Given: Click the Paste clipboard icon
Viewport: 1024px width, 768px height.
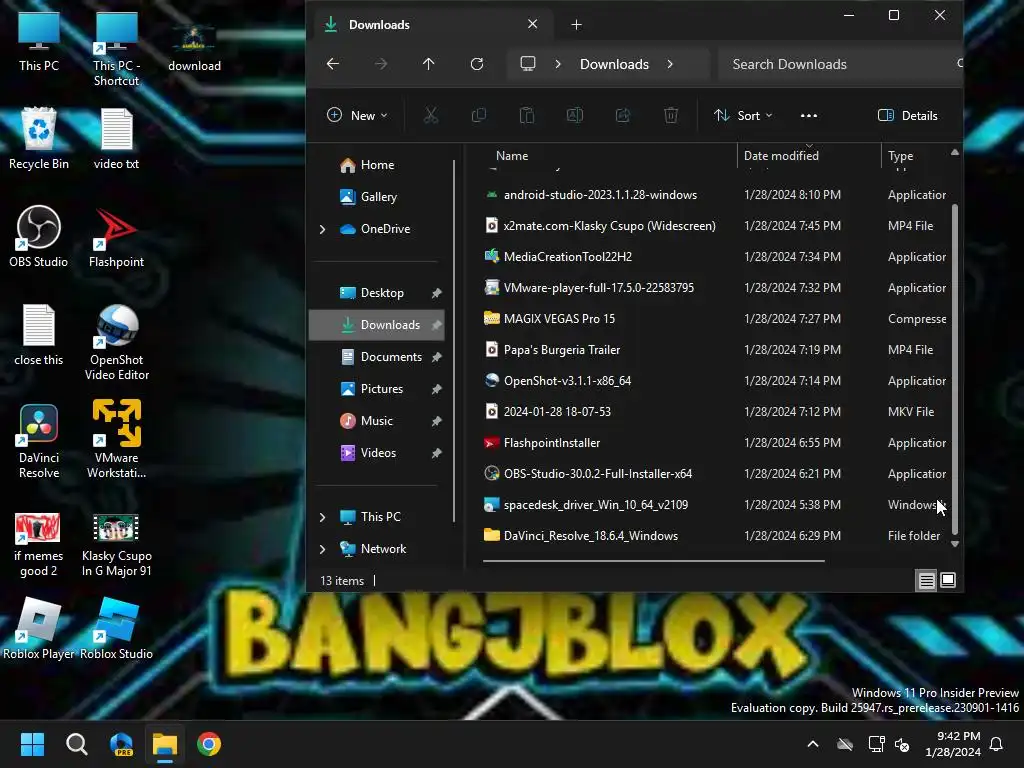Looking at the screenshot, I should tap(526, 116).
